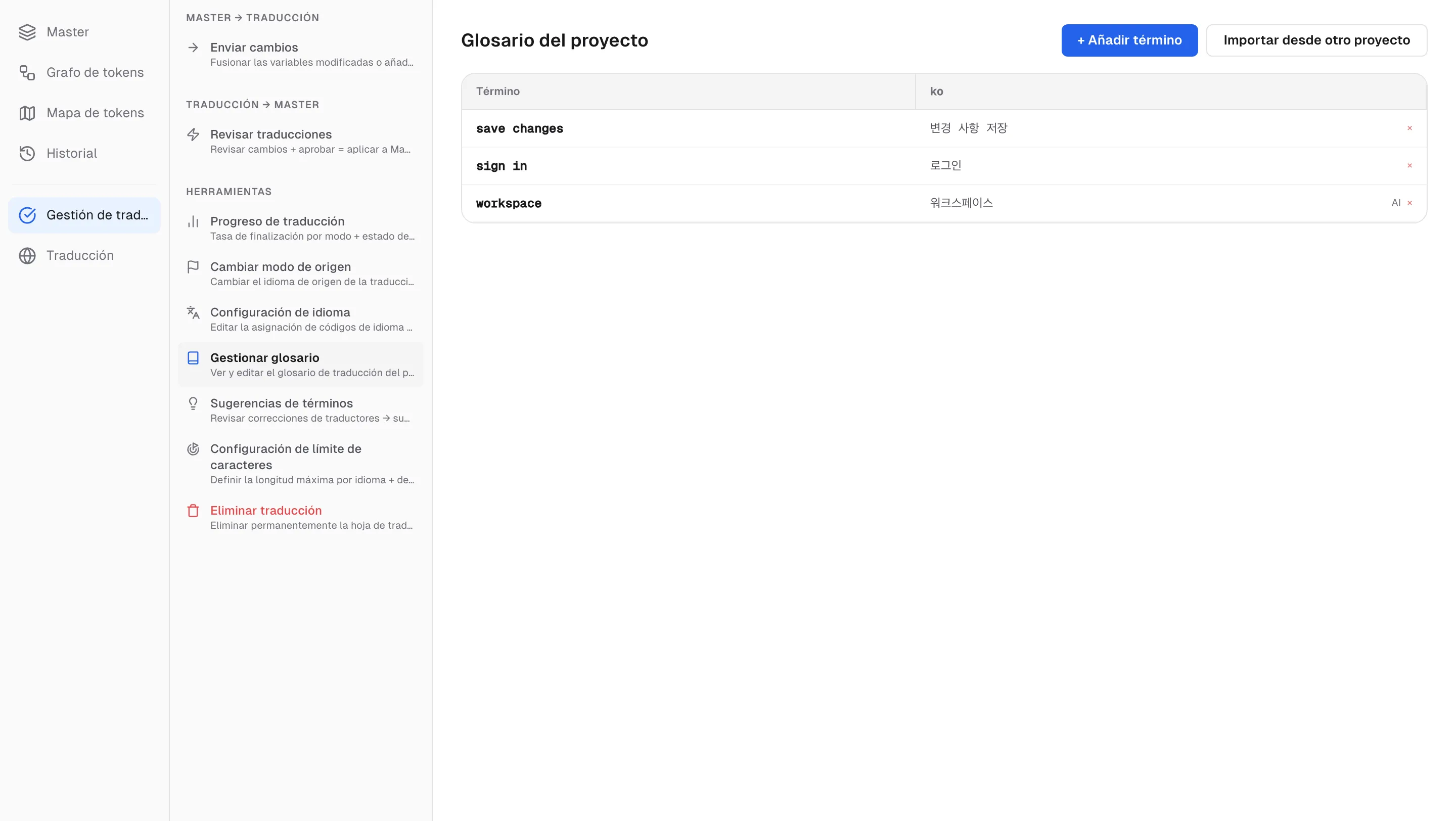The height and width of the screenshot is (821, 1456).
Task: Click the Revisar traducciones lightning icon
Action: point(193,134)
